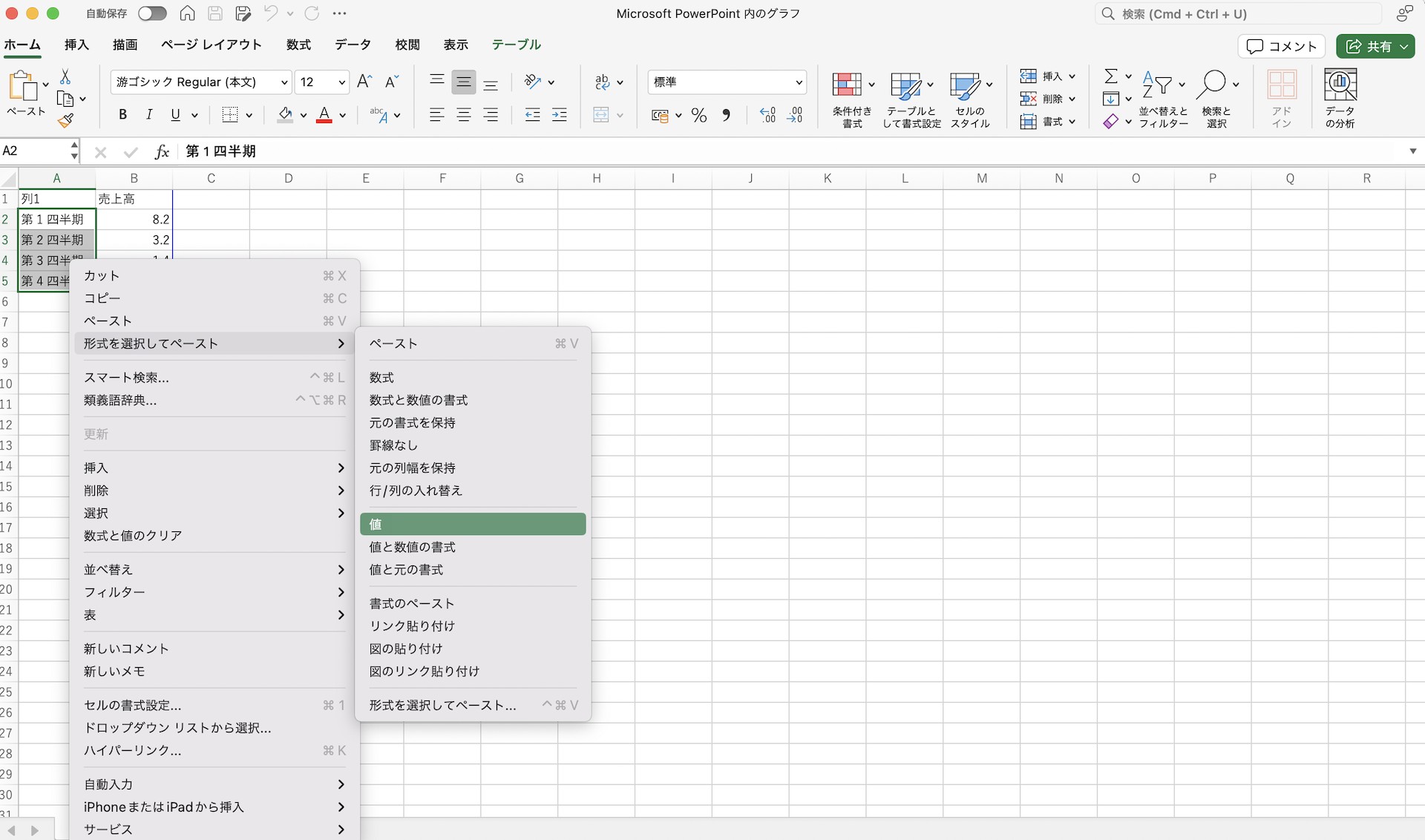The height and width of the screenshot is (840, 1425).
Task: Open the font size 12 dropdown
Action: (341, 82)
